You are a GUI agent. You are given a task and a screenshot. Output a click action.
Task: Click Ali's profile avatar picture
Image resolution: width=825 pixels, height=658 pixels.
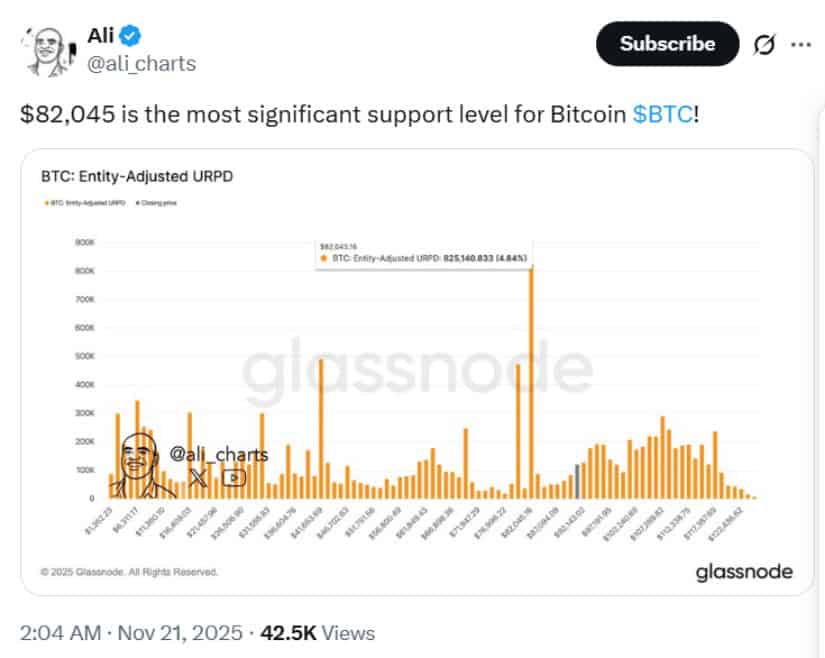46,49
